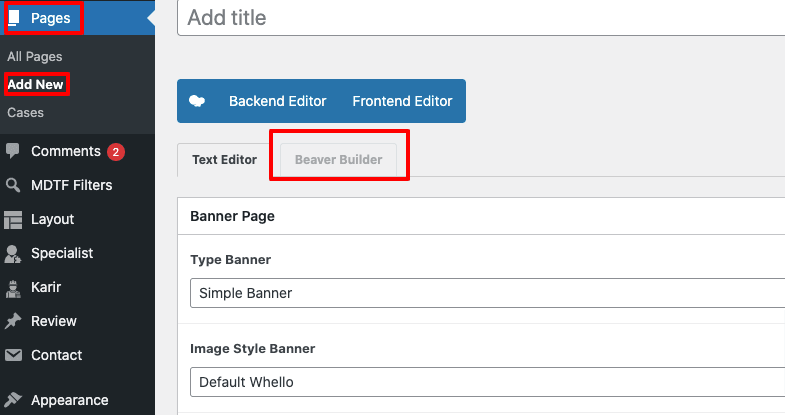
Task: Launch the Frontend Editor
Action: 402,101
